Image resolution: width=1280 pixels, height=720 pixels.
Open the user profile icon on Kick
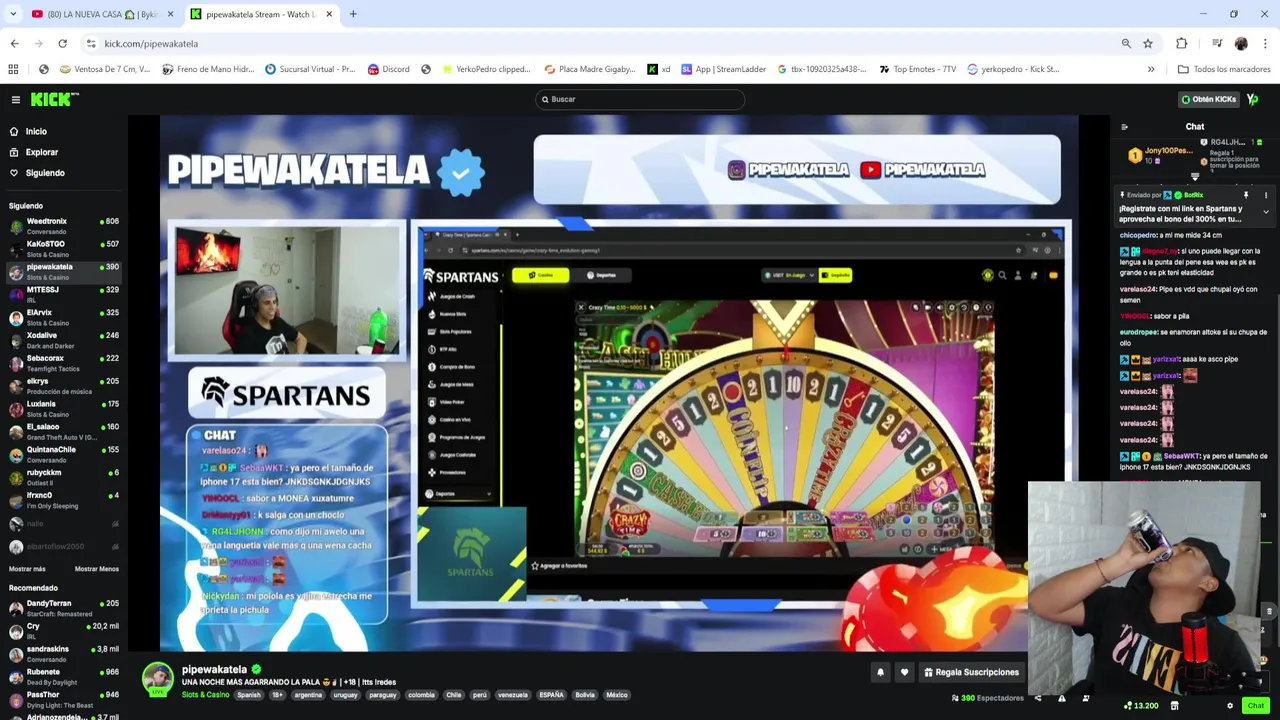(x=1253, y=99)
